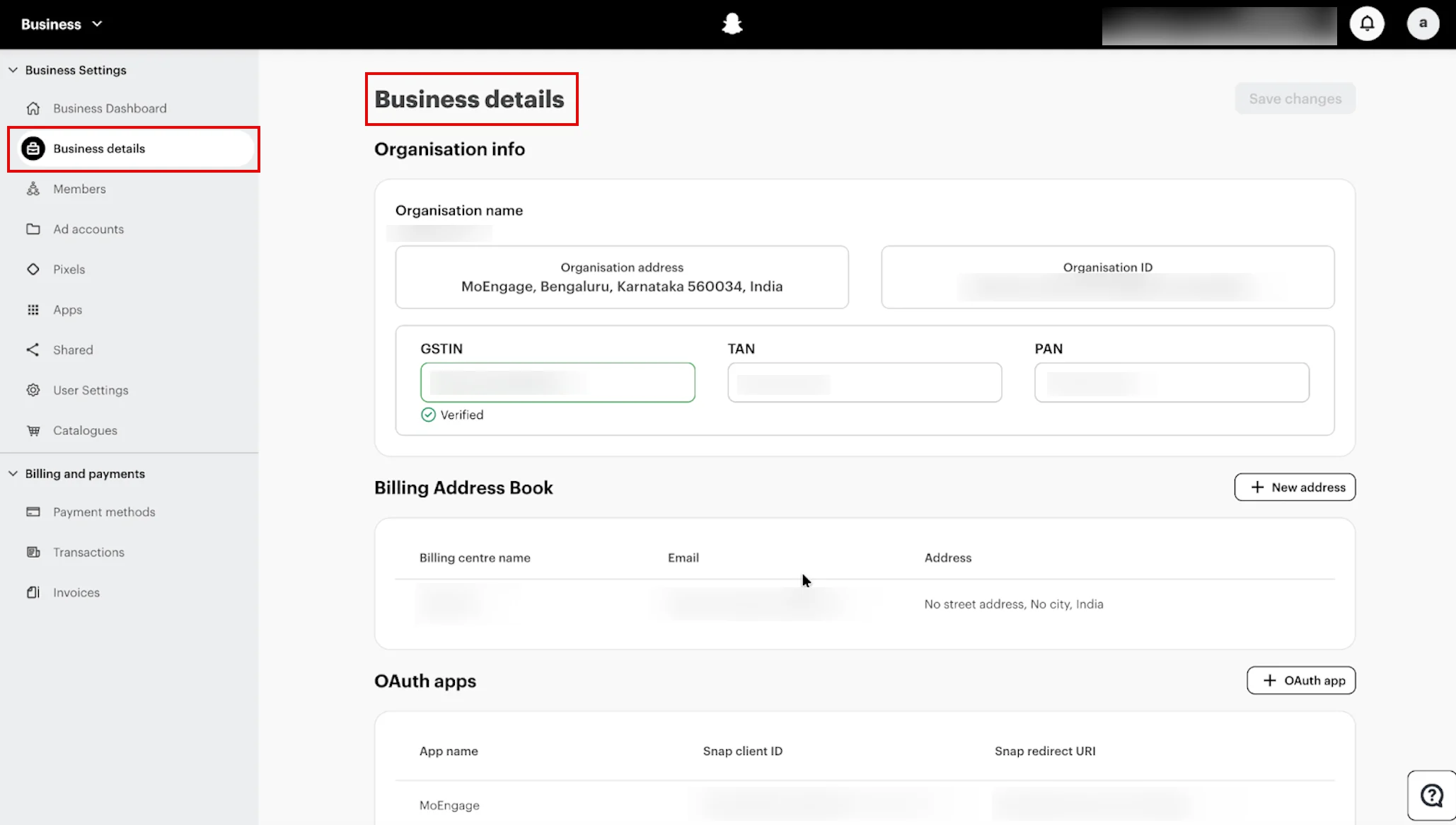Image resolution: width=1456 pixels, height=825 pixels.
Task: Open the notifications bell
Action: pyautogui.click(x=1367, y=24)
